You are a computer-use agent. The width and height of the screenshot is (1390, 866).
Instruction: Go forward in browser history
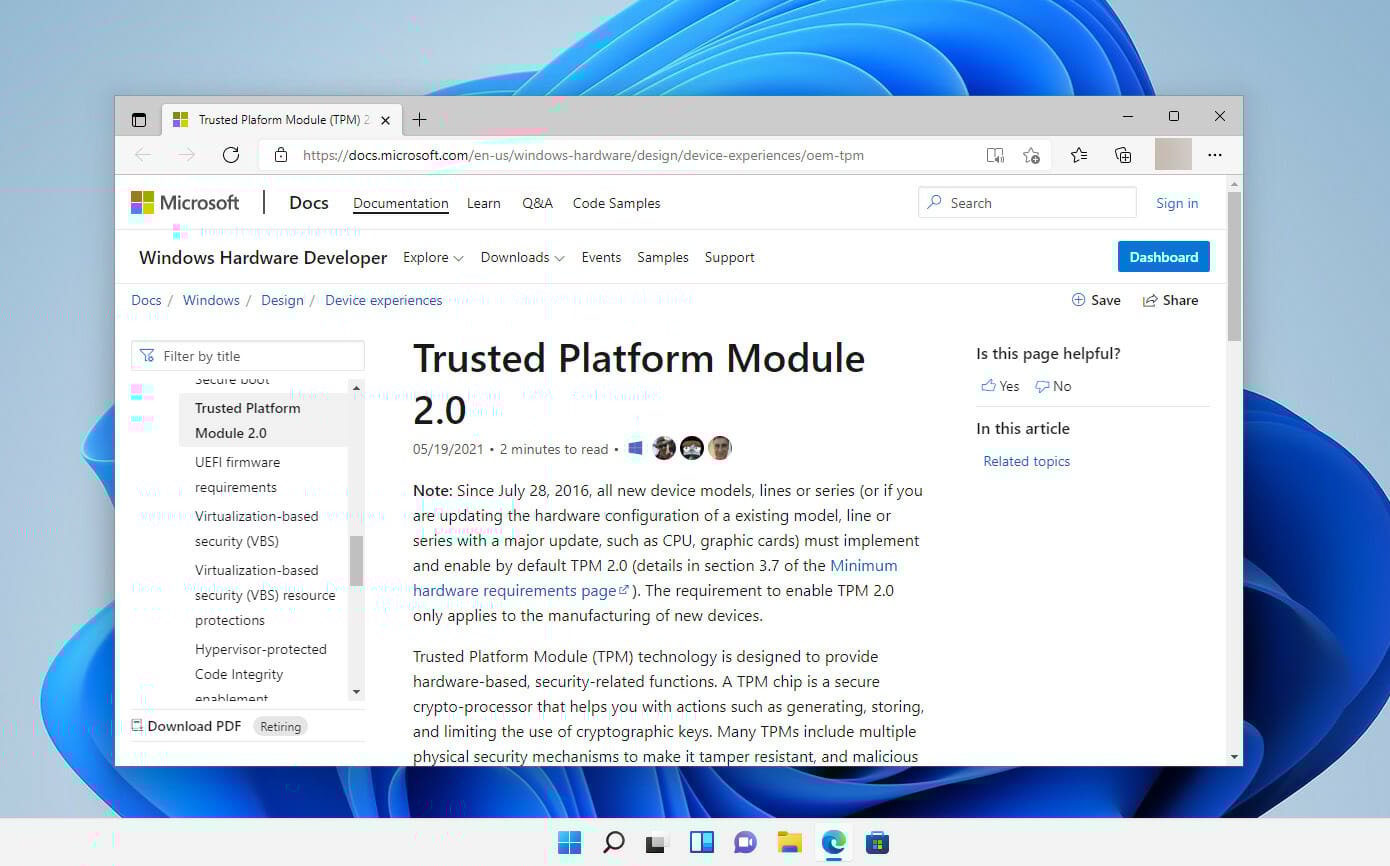point(187,155)
